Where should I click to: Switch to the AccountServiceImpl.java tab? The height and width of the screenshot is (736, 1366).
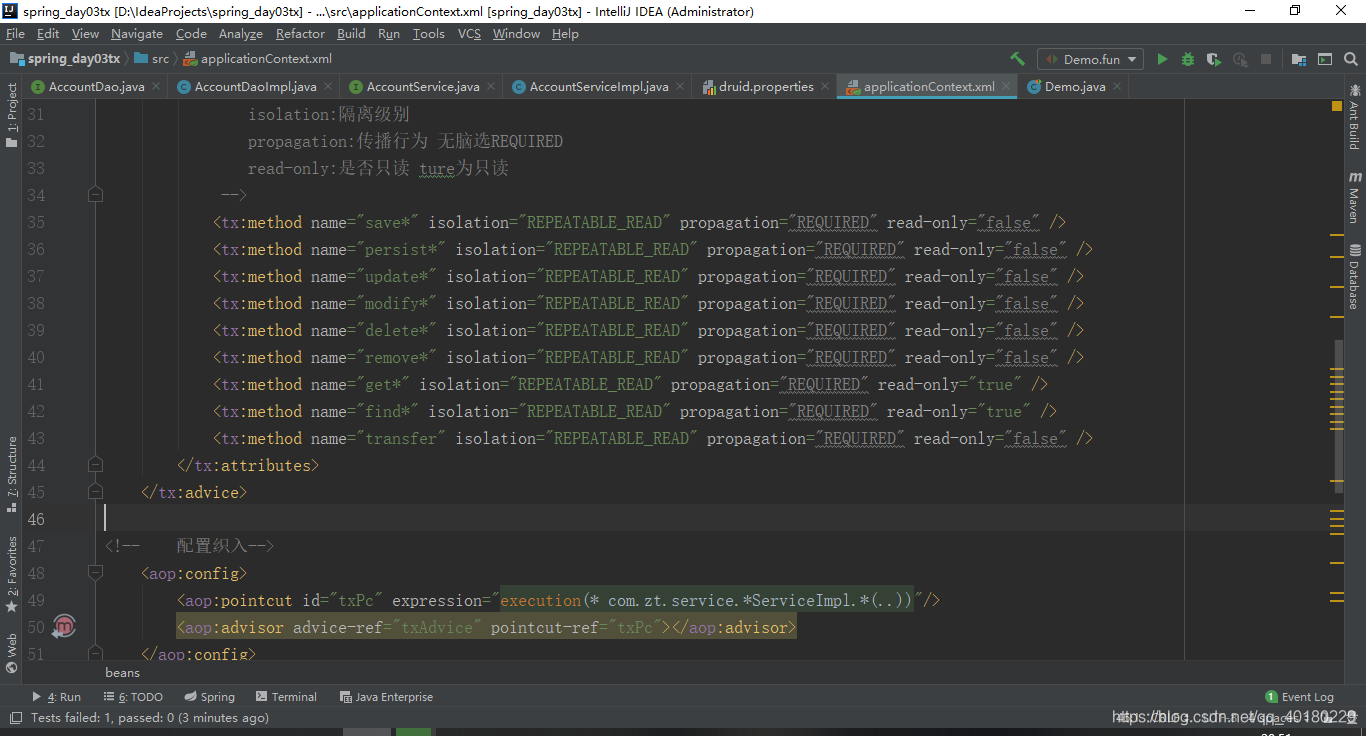point(599,87)
